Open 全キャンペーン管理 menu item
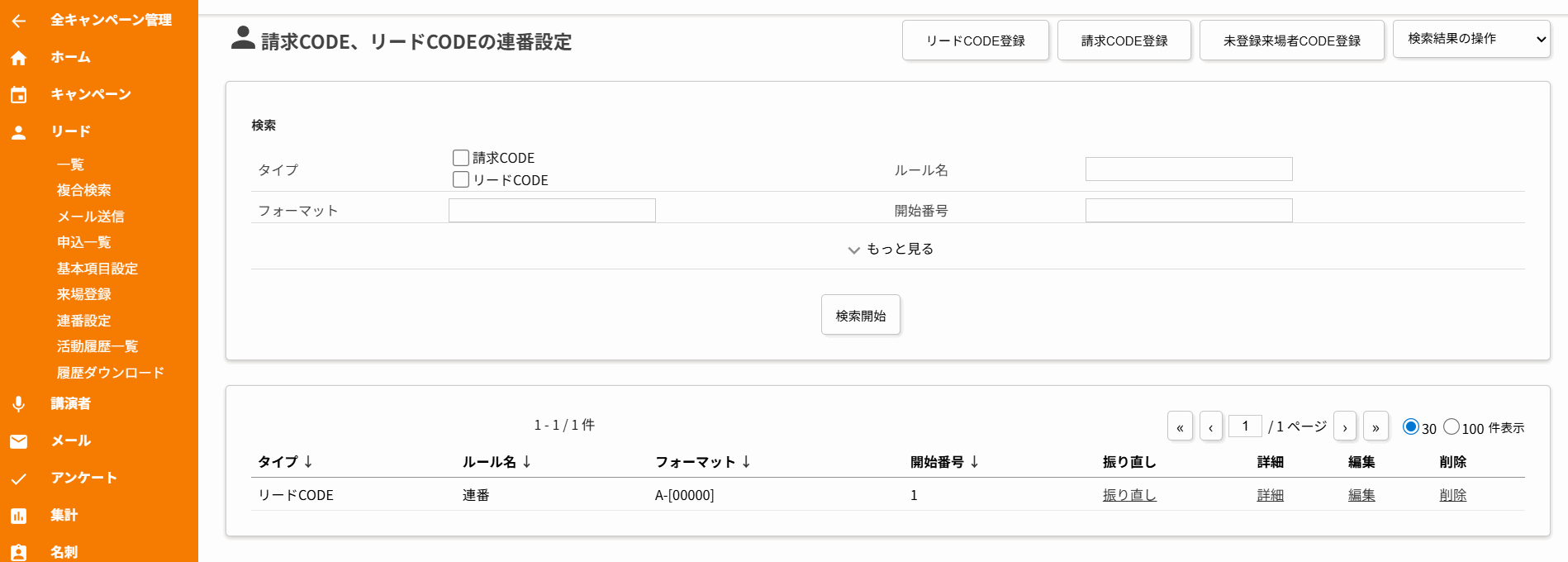Image resolution: width=1568 pixels, height=562 pixels. 111,20
